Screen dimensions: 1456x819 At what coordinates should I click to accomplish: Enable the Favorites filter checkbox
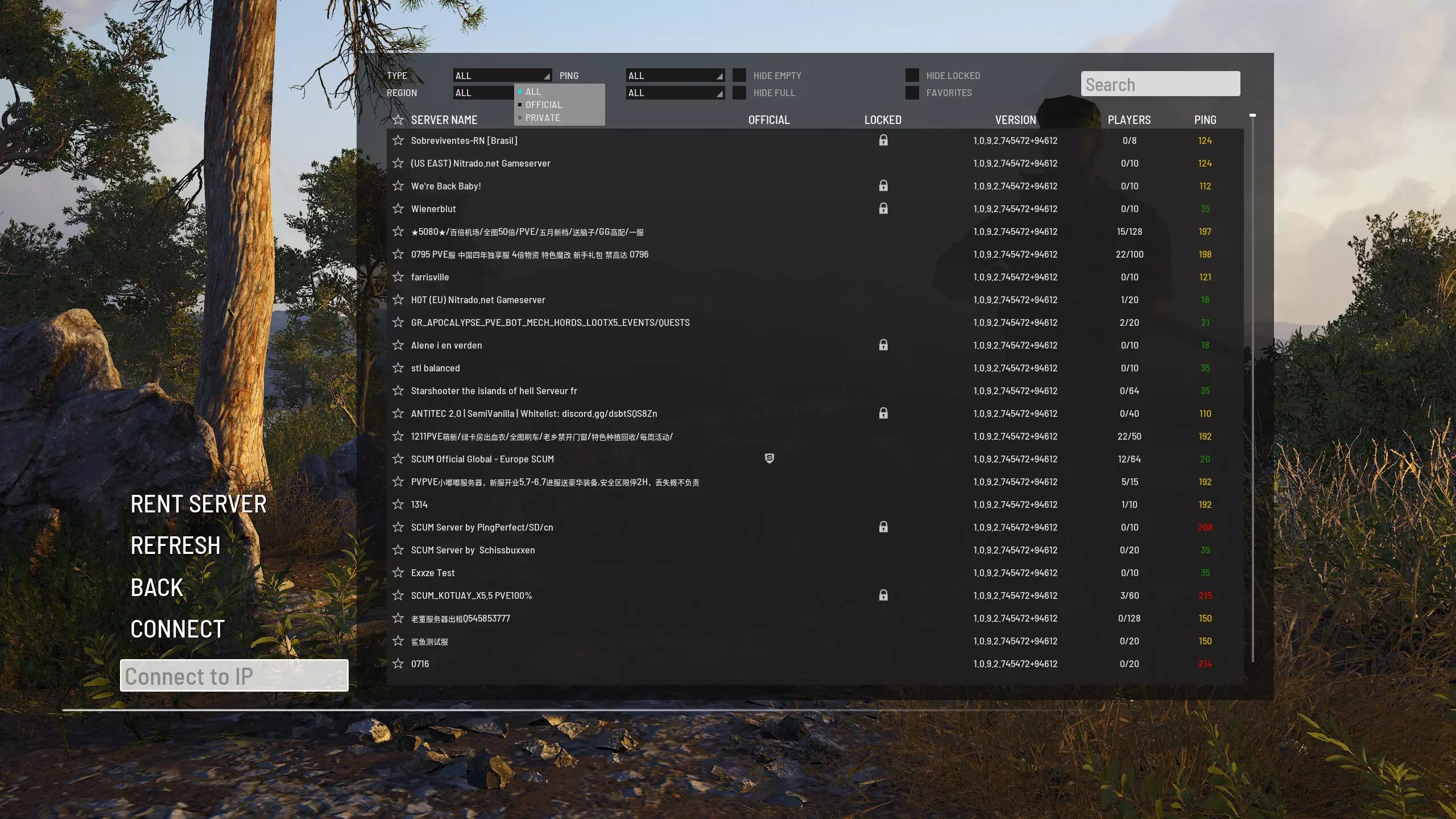coord(912,93)
